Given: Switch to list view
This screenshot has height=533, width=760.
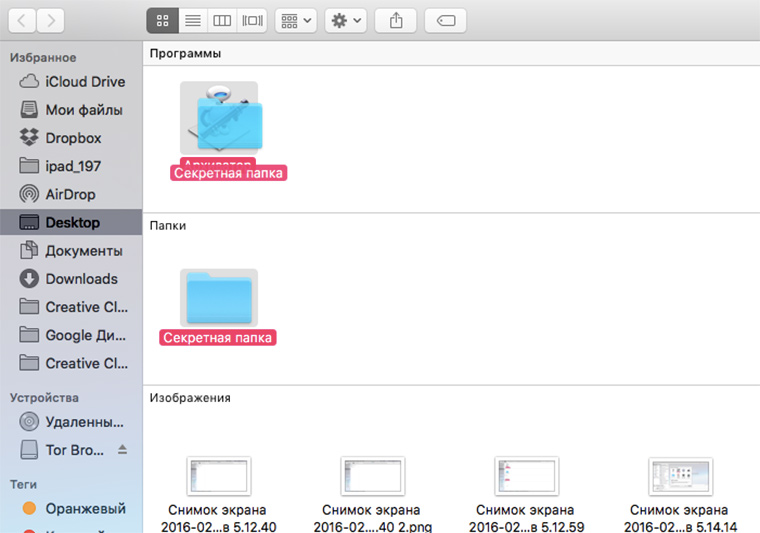Looking at the screenshot, I should tap(193, 21).
